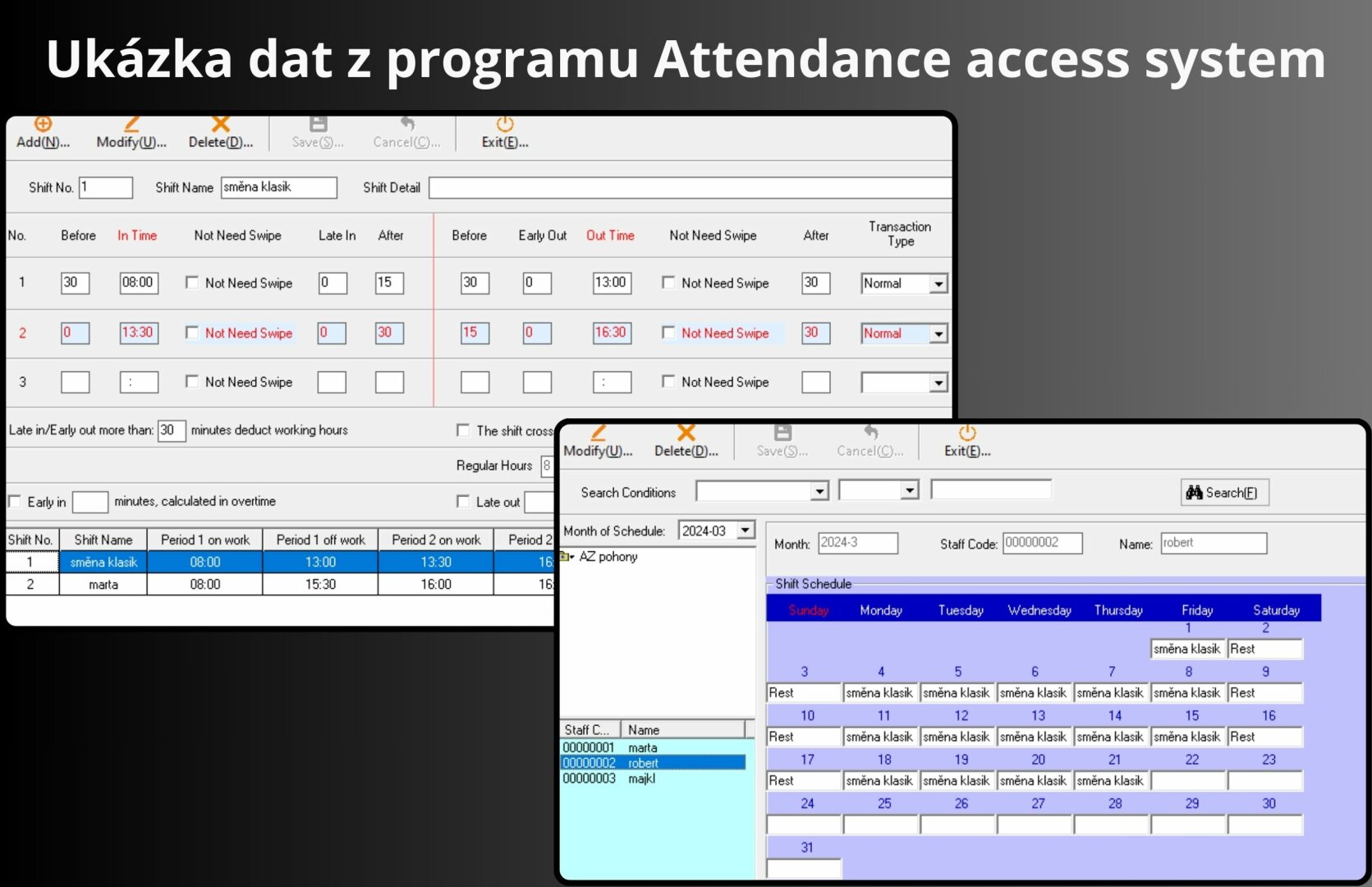Expand the AZ pohony tree node
This screenshot has width=1372, height=887.
(566, 557)
